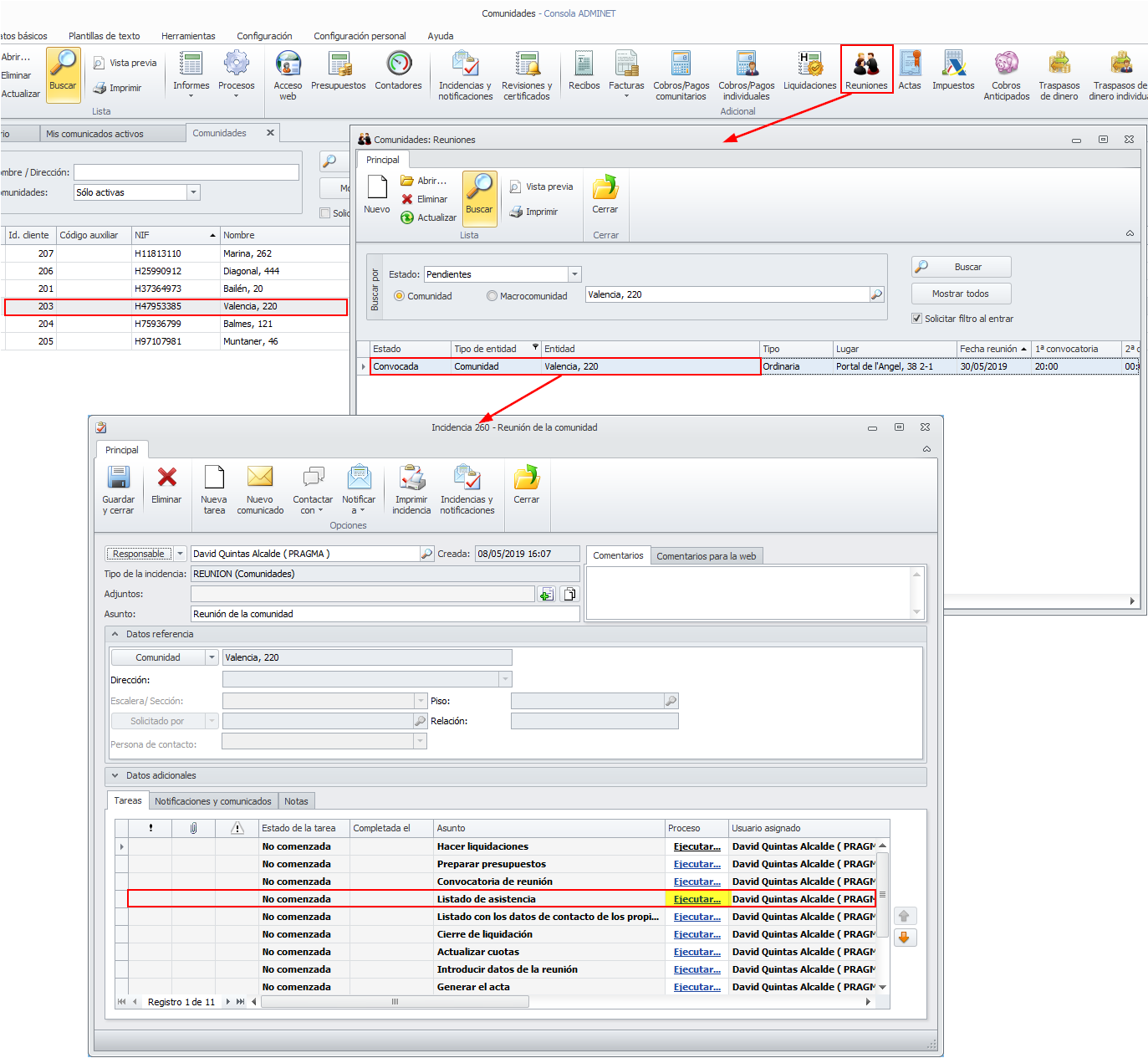
Task: Open the Estado Pendientes dropdown
Action: 574,274
